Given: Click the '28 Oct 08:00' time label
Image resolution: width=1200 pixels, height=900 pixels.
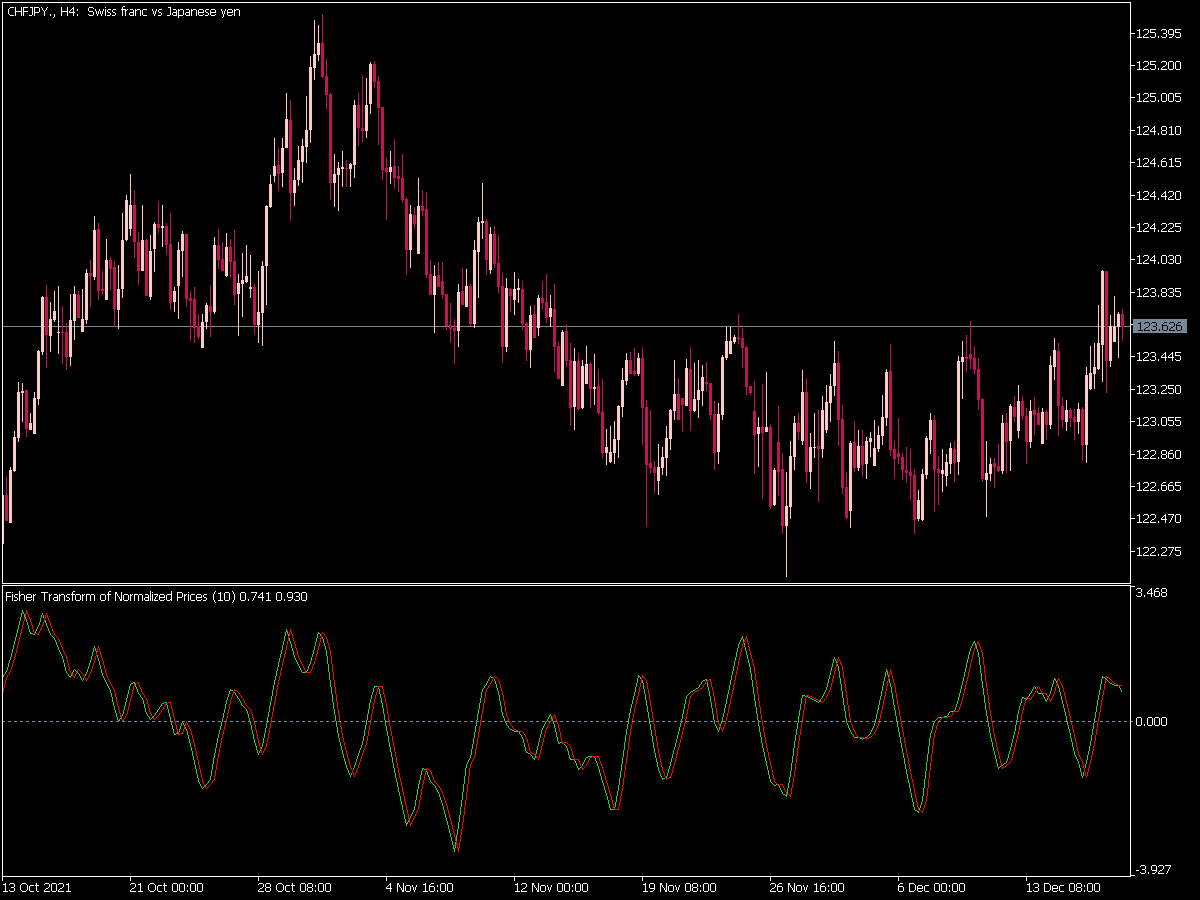Looking at the screenshot, I should pyautogui.click(x=295, y=888).
